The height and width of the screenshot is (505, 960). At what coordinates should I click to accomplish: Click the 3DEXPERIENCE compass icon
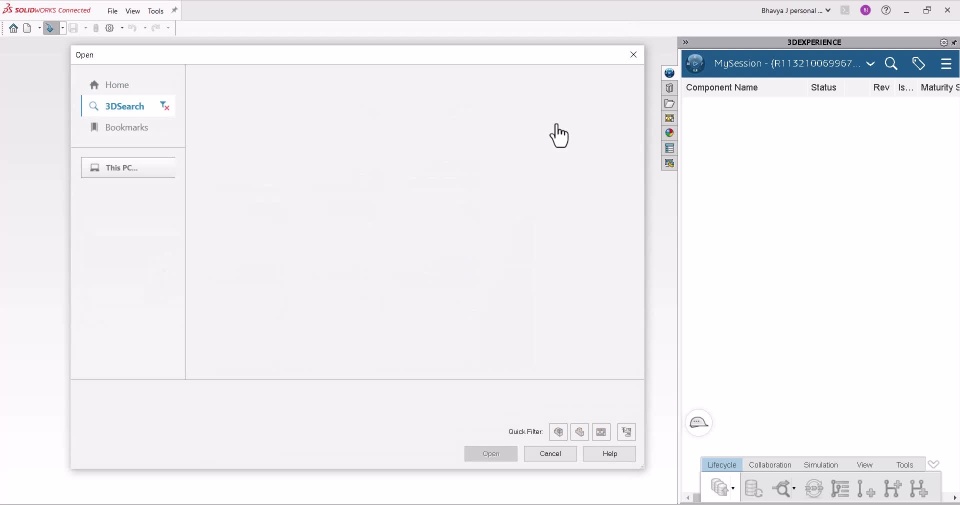click(x=695, y=63)
